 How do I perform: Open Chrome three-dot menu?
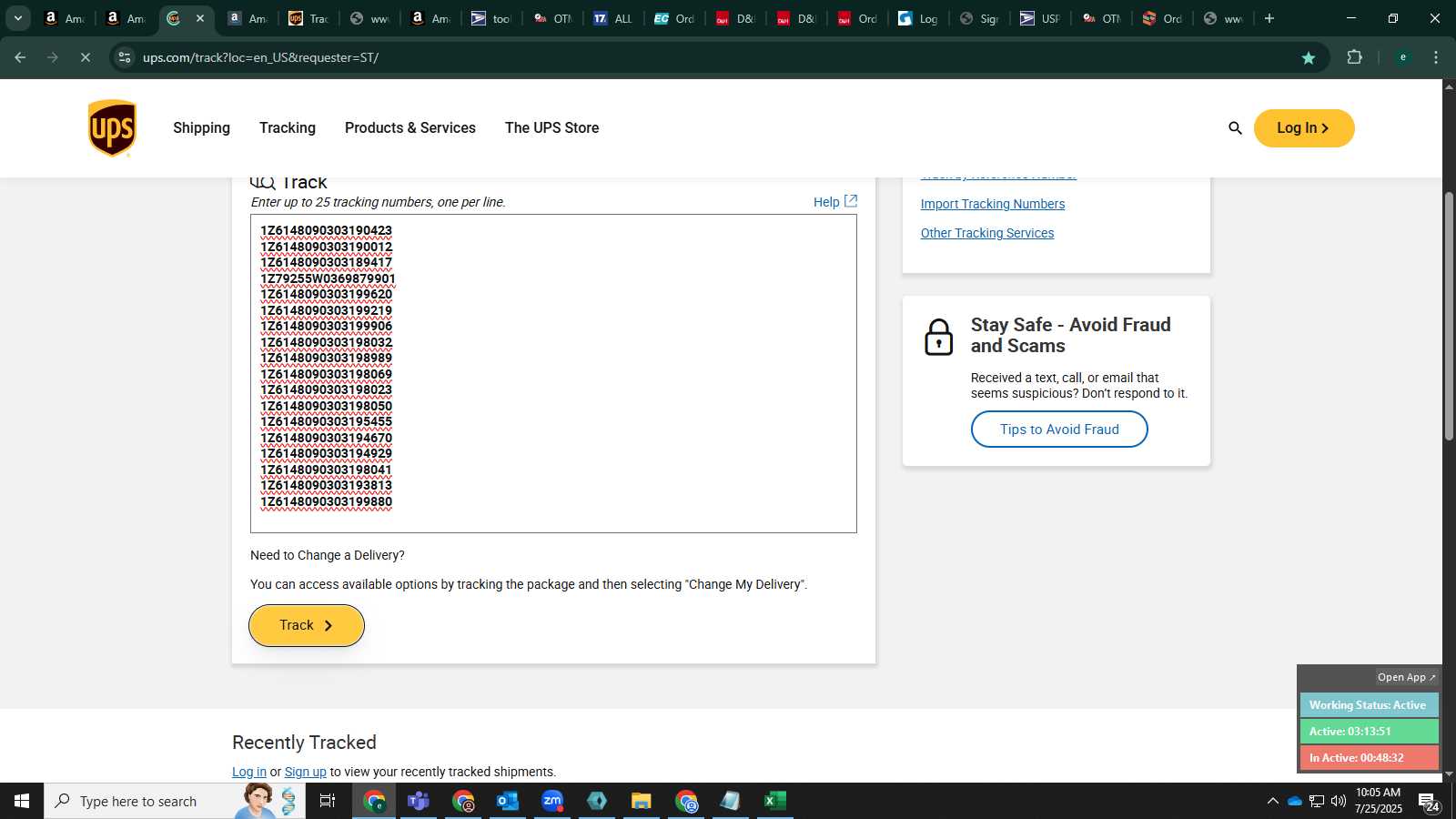1436,57
